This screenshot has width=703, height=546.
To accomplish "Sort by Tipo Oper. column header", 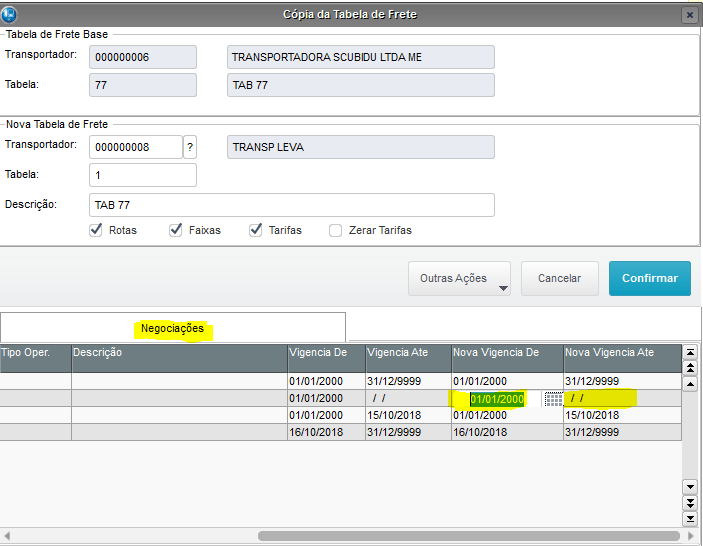I will (x=35, y=358).
